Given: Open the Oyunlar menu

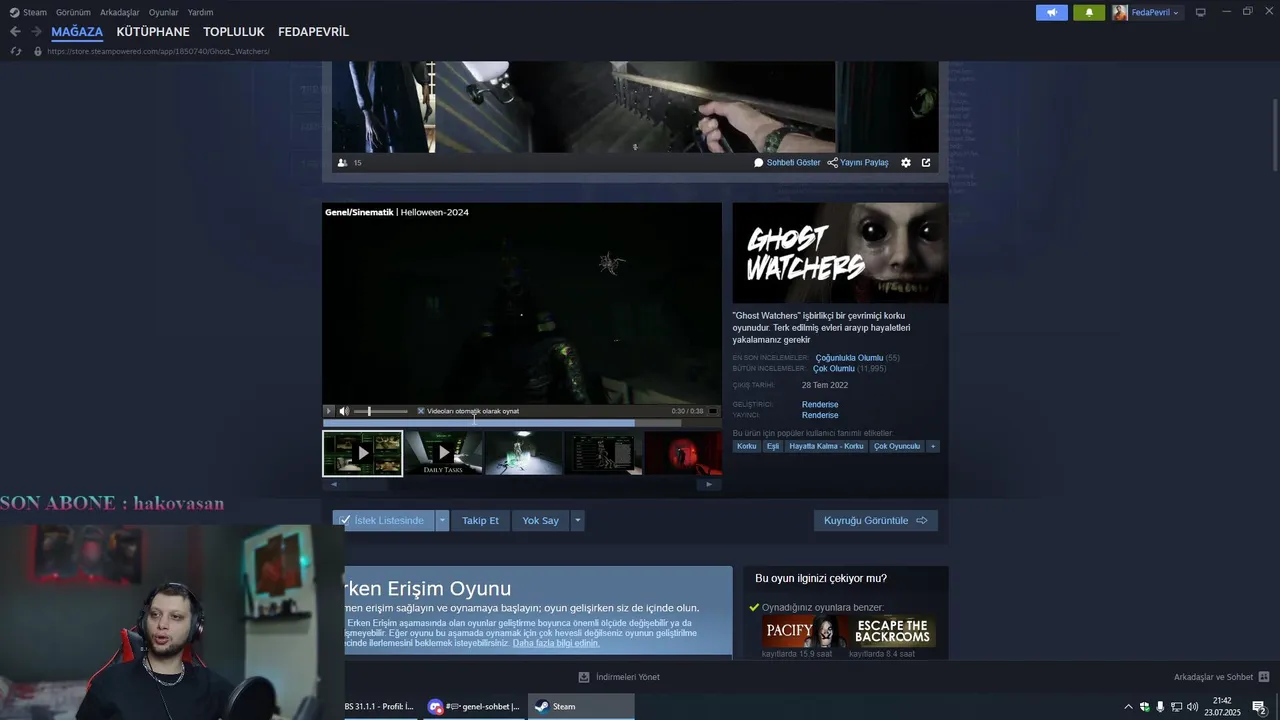Looking at the screenshot, I should click(x=163, y=12).
